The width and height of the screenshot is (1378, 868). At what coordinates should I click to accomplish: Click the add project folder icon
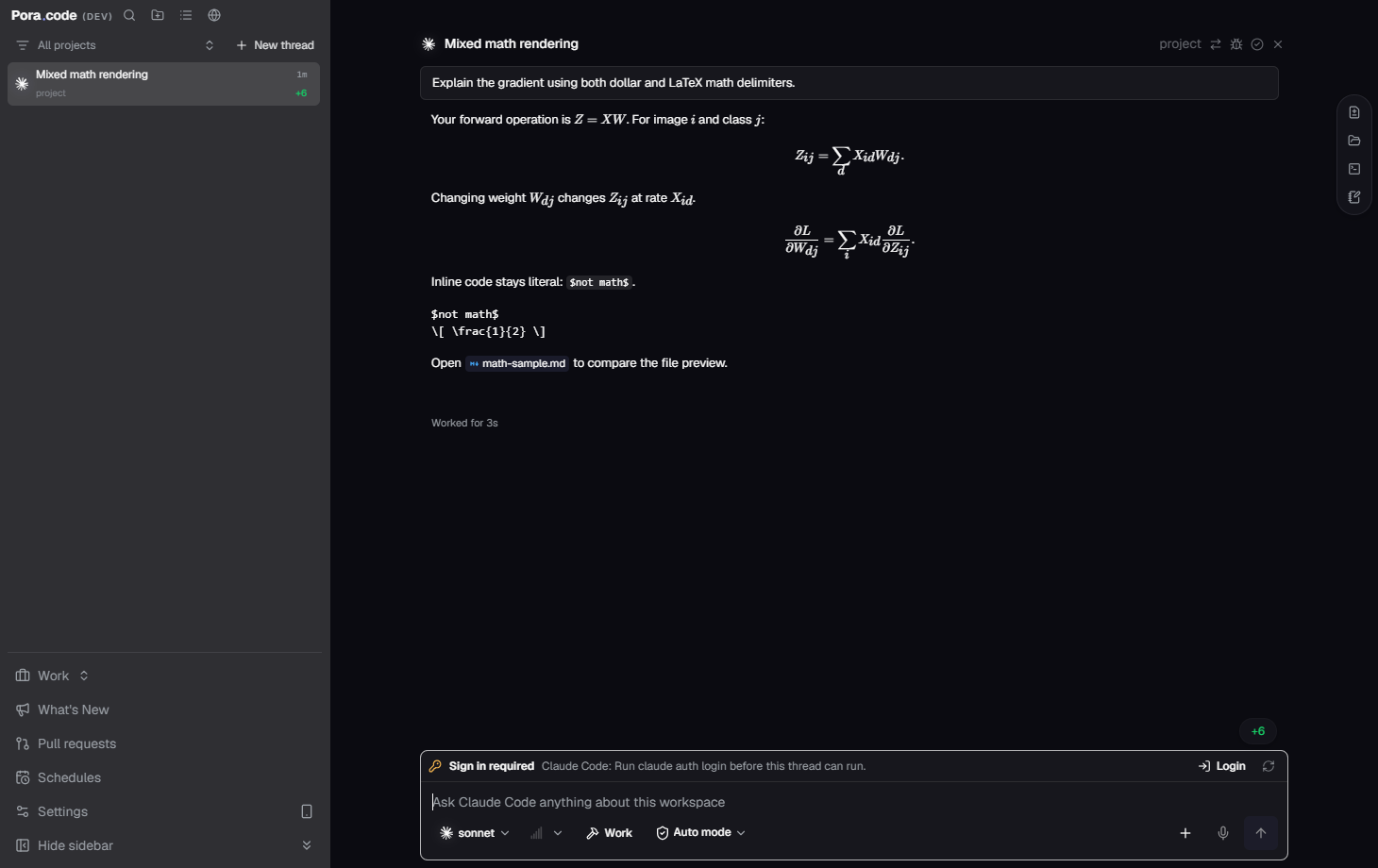pos(158,15)
